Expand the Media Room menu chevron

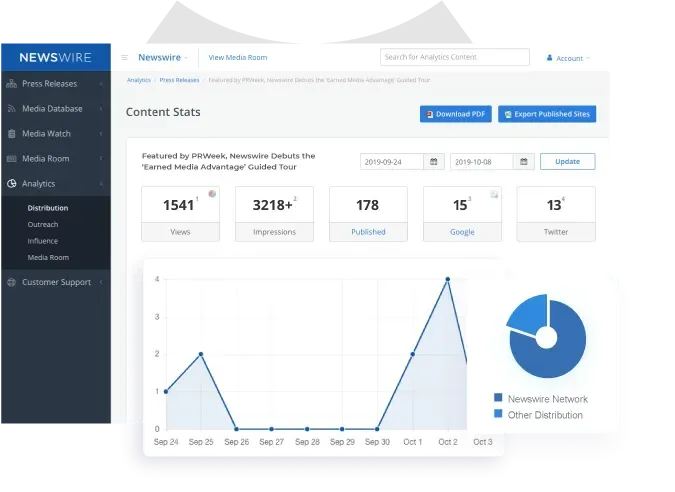tap(102, 158)
